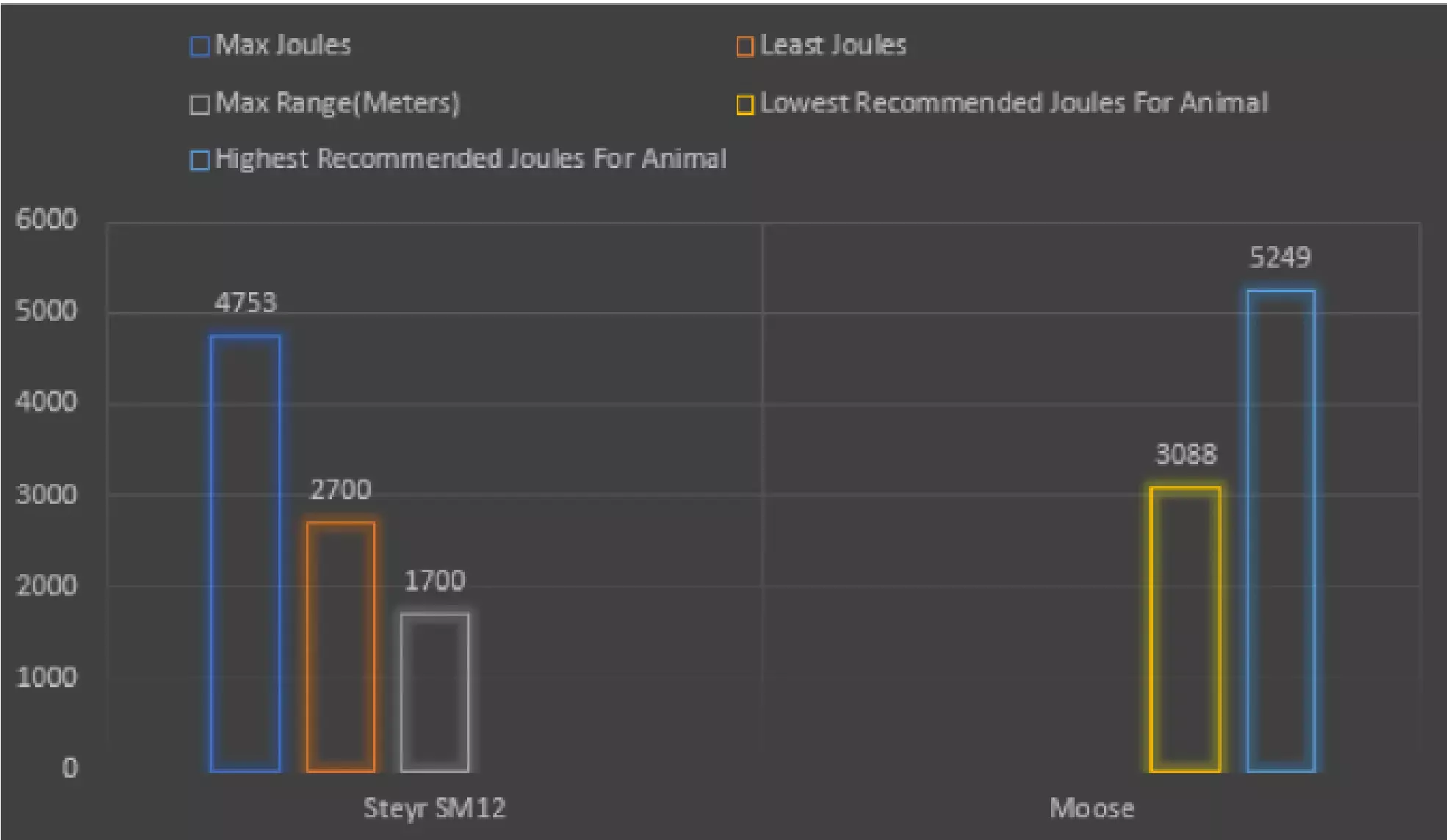Click the light blue Moose bar
Screen dimensions: 1447x840
[x=1281, y=530]
